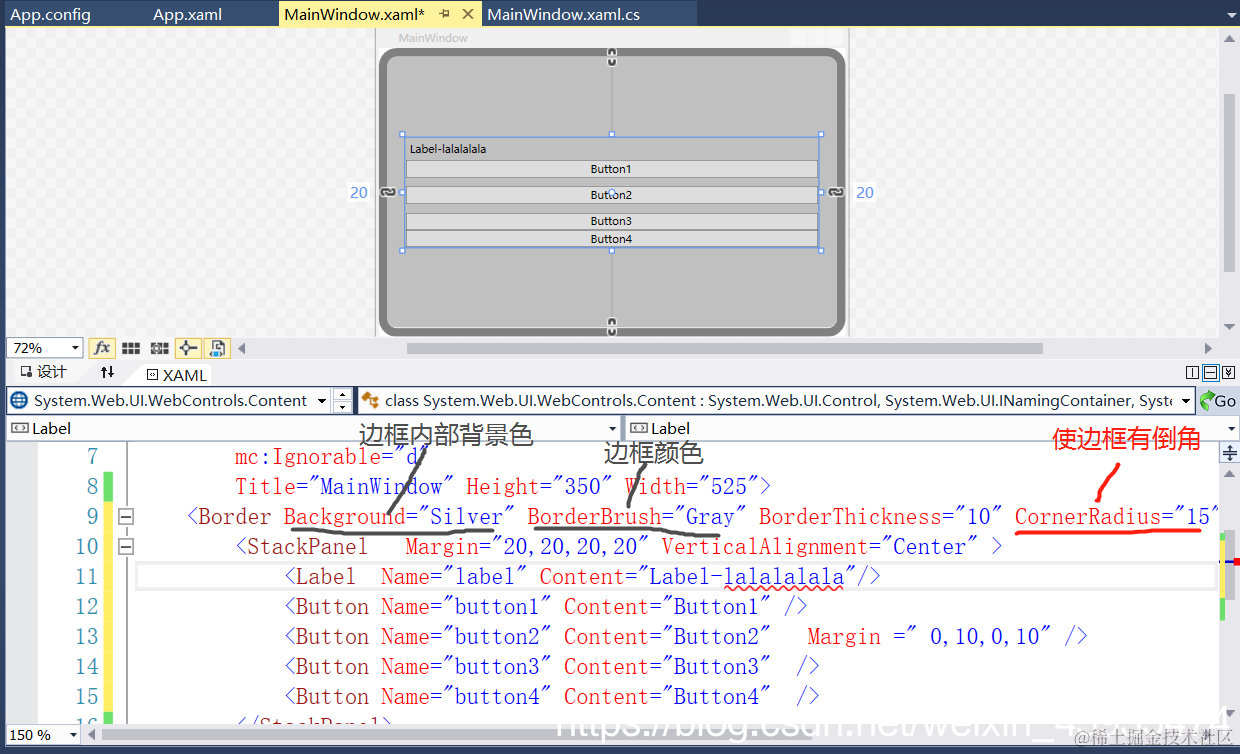Click the left margin value 20
This screenshot has width=1240, height=754.
click(359, 193)
